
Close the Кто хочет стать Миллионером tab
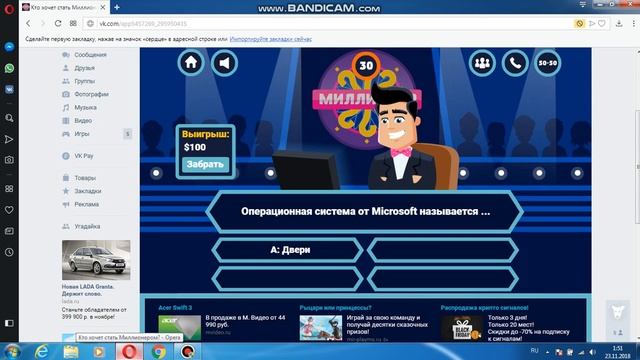[103, 7]
